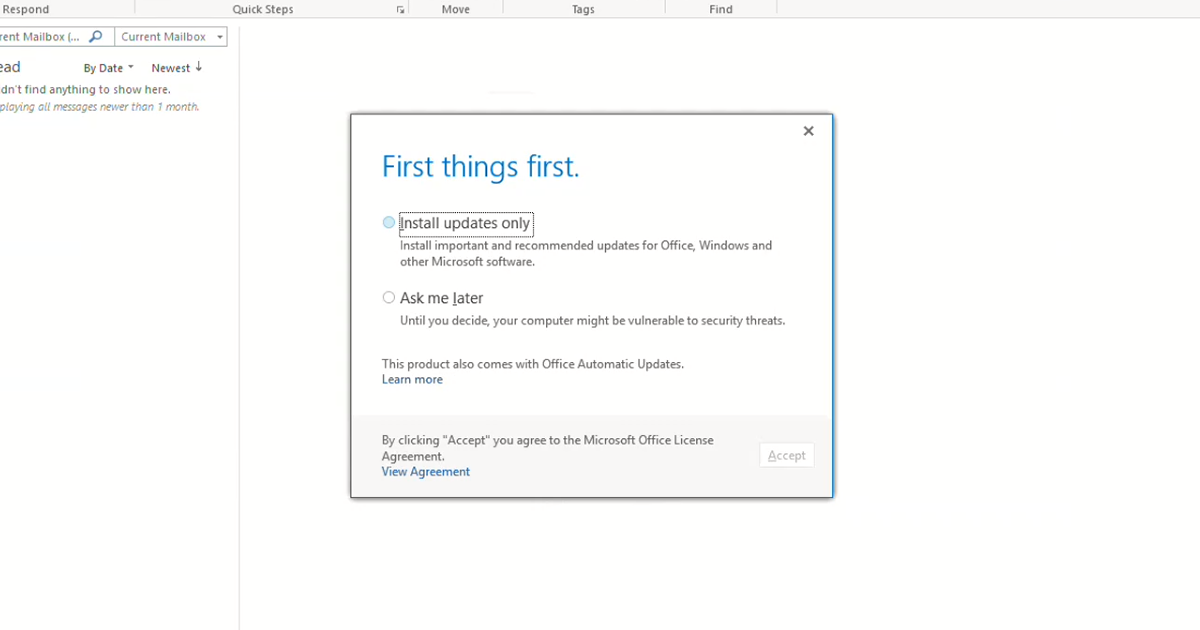Click the license agreement notice text
Screen dimensions: 1200x630
[x=548, y=447]
